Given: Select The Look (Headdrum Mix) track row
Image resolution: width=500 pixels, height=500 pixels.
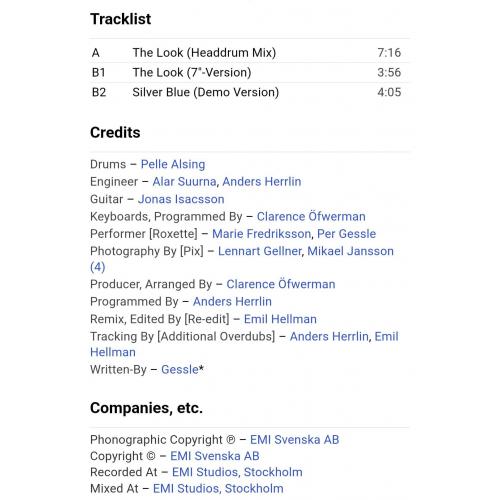Looking at the screenshot, I should point(249,53).
